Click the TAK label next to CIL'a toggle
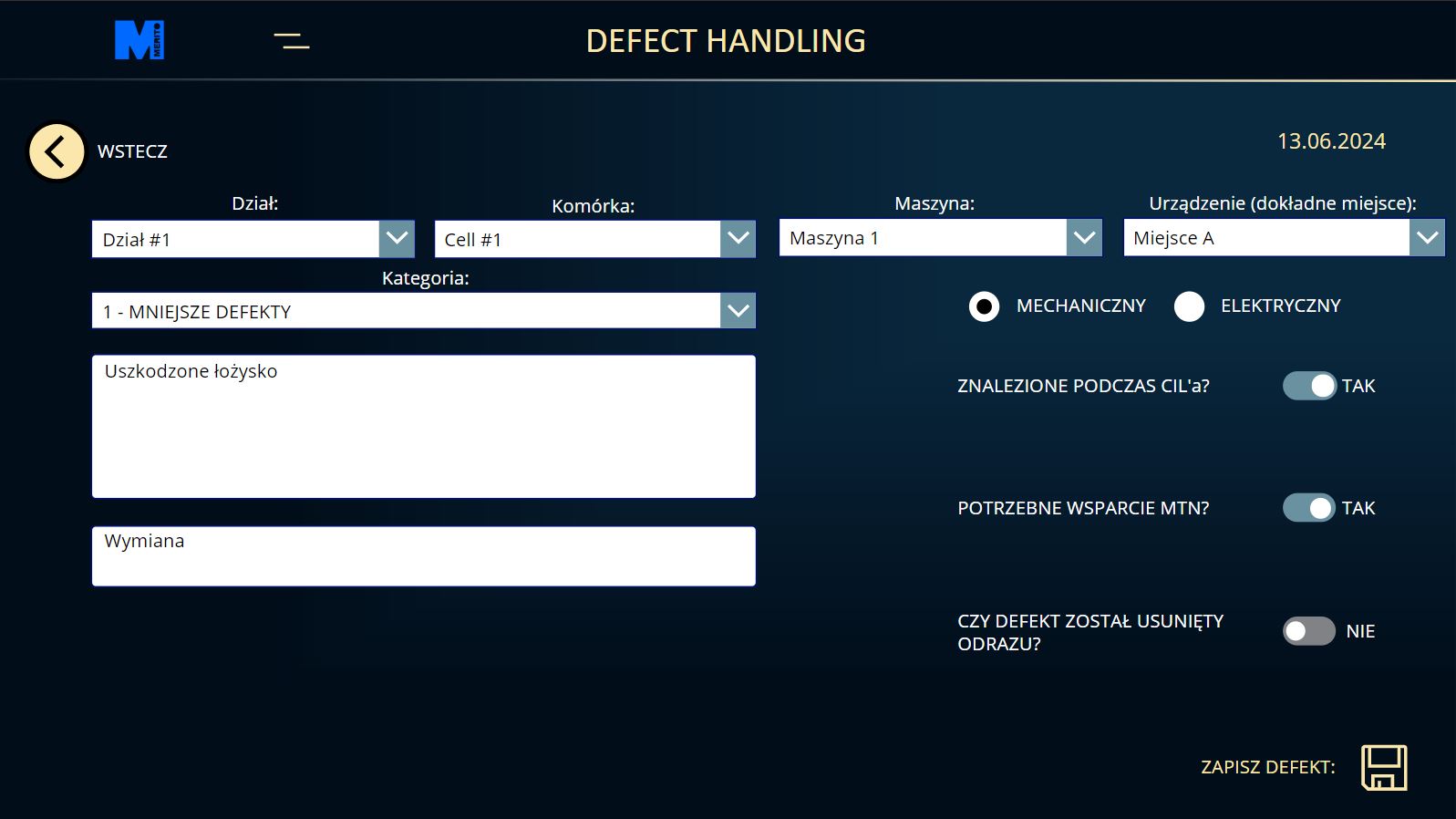Image resolution: width=1456 pixels, height=819 pixels. pos(1358,386)
